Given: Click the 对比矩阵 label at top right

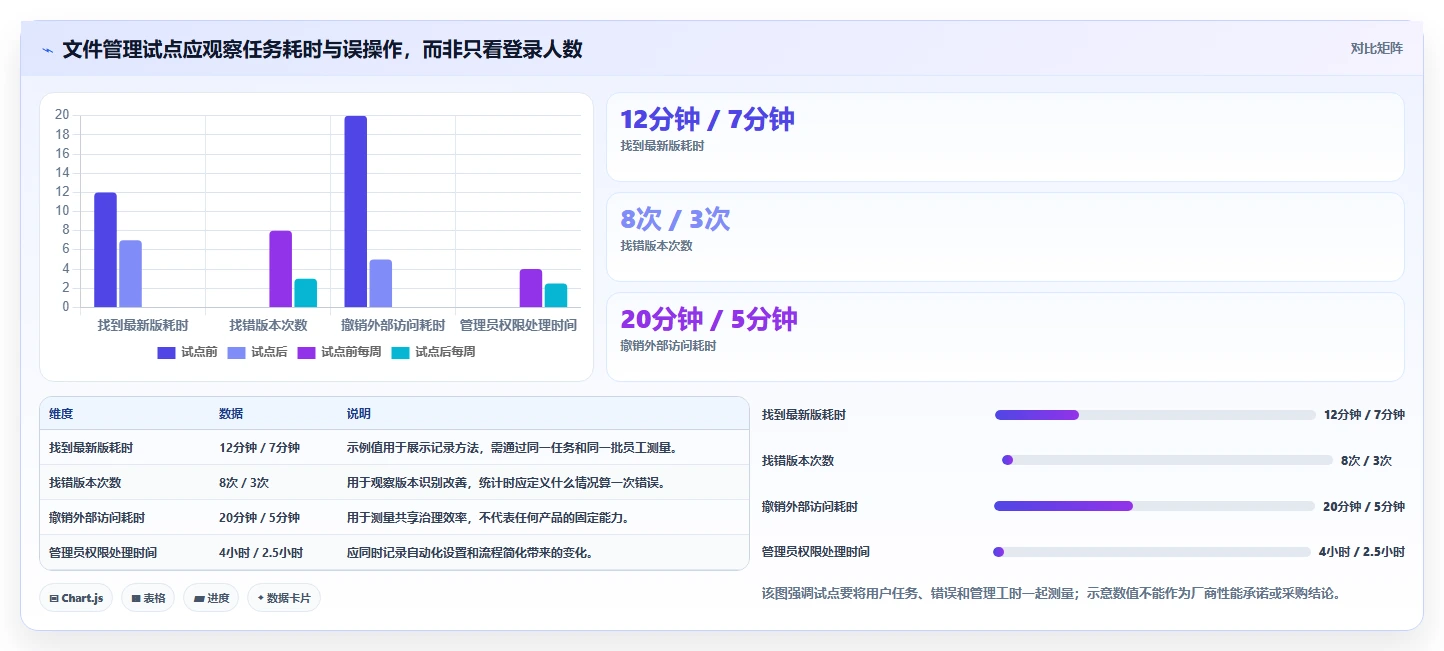Looking at the screenshot, I should [x=1376, y=48].
